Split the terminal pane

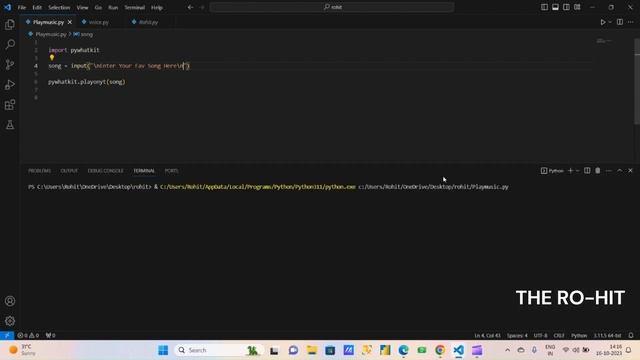point(587,171)
